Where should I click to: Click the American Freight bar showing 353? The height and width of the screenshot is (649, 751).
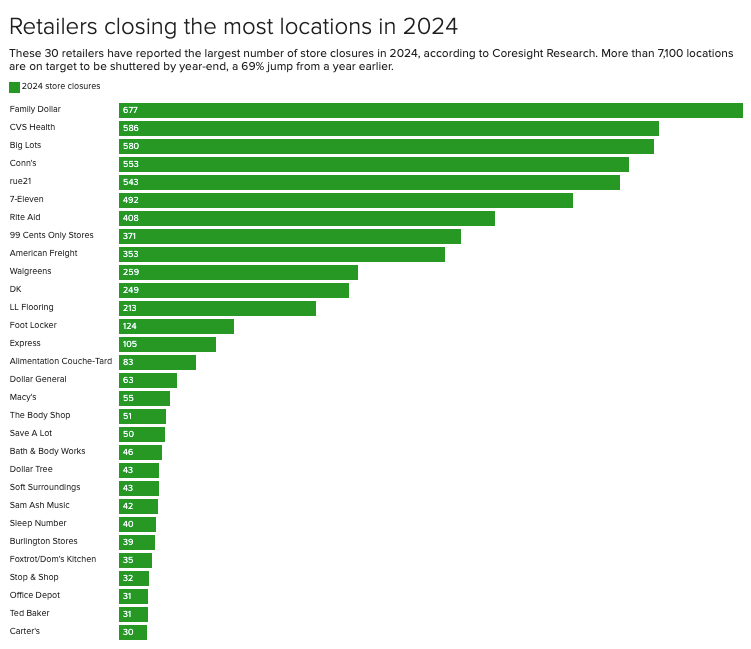coord(282,254)
